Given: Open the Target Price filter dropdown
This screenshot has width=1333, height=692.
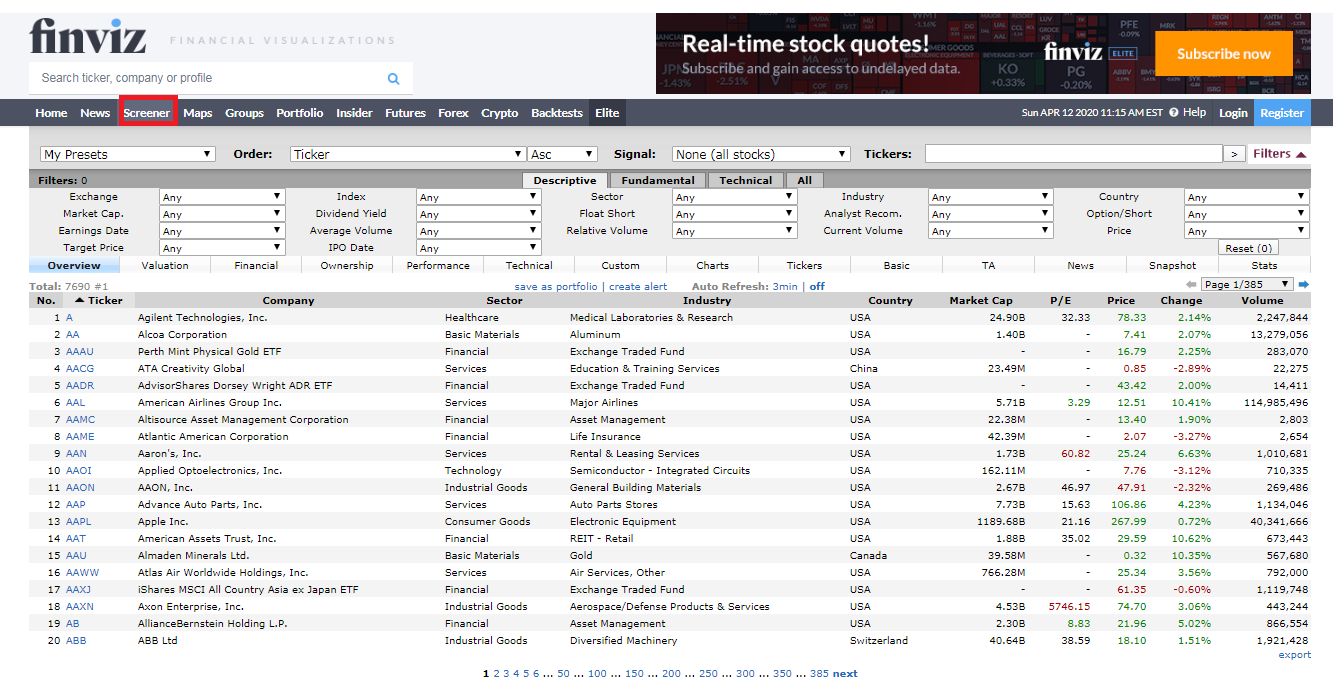Looking at the screenshot, I should (x=222, y=248).
